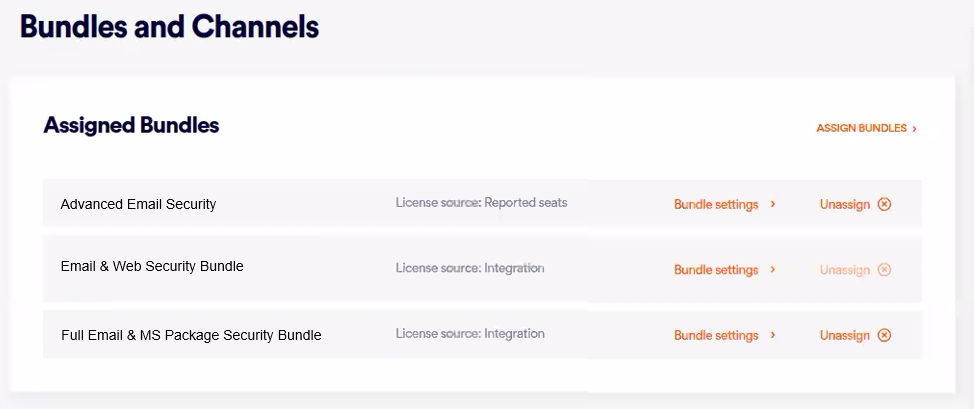Screen dimensions: 974x409
Task: Click the Unassign X icon for Full Email & MS Package
Action: point(884,336)
